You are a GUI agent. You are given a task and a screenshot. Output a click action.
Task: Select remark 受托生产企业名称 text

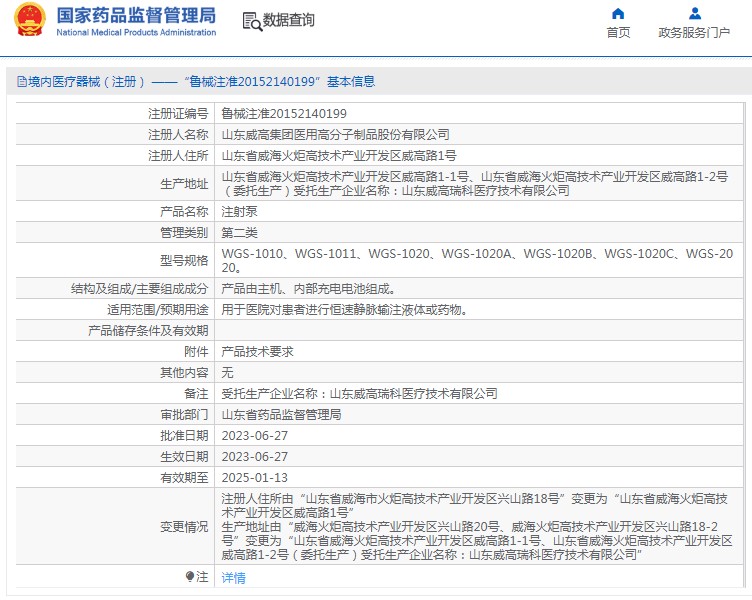click(x=359, y=394)
